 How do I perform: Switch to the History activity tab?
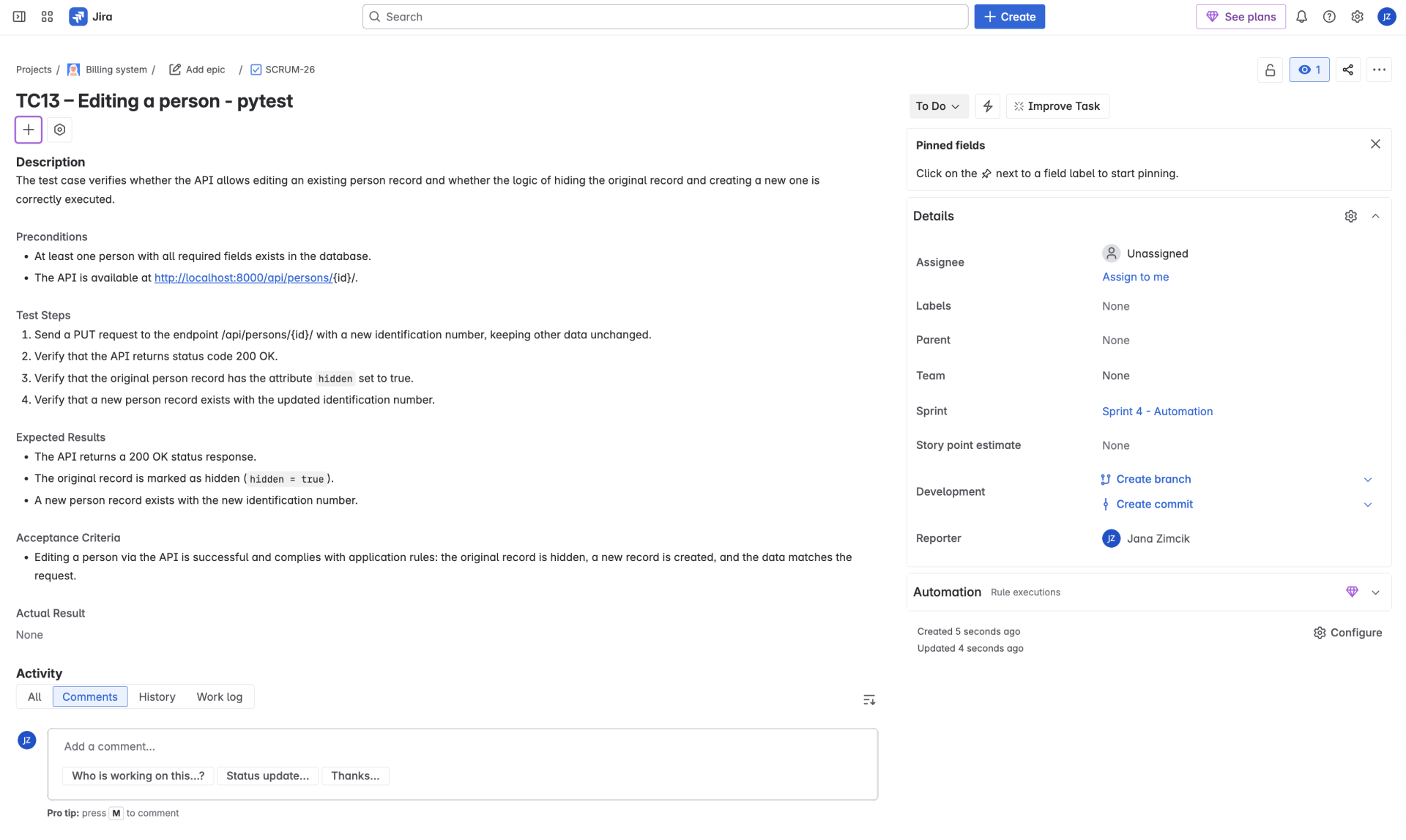157,697
